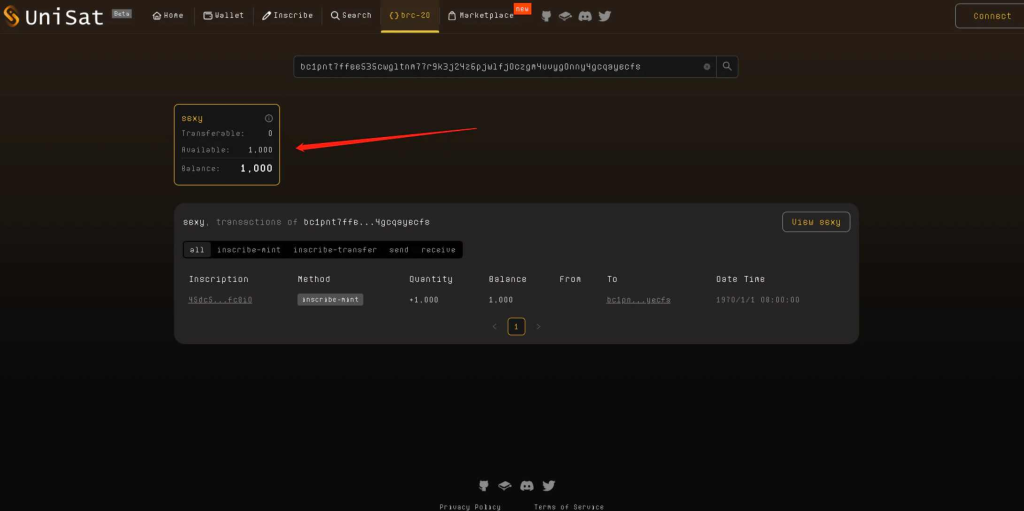This screenshot has width=1024, height=511.
Task: Click the UniSat logo in the header
Action: pyautogui.click(x=54, y=16)
